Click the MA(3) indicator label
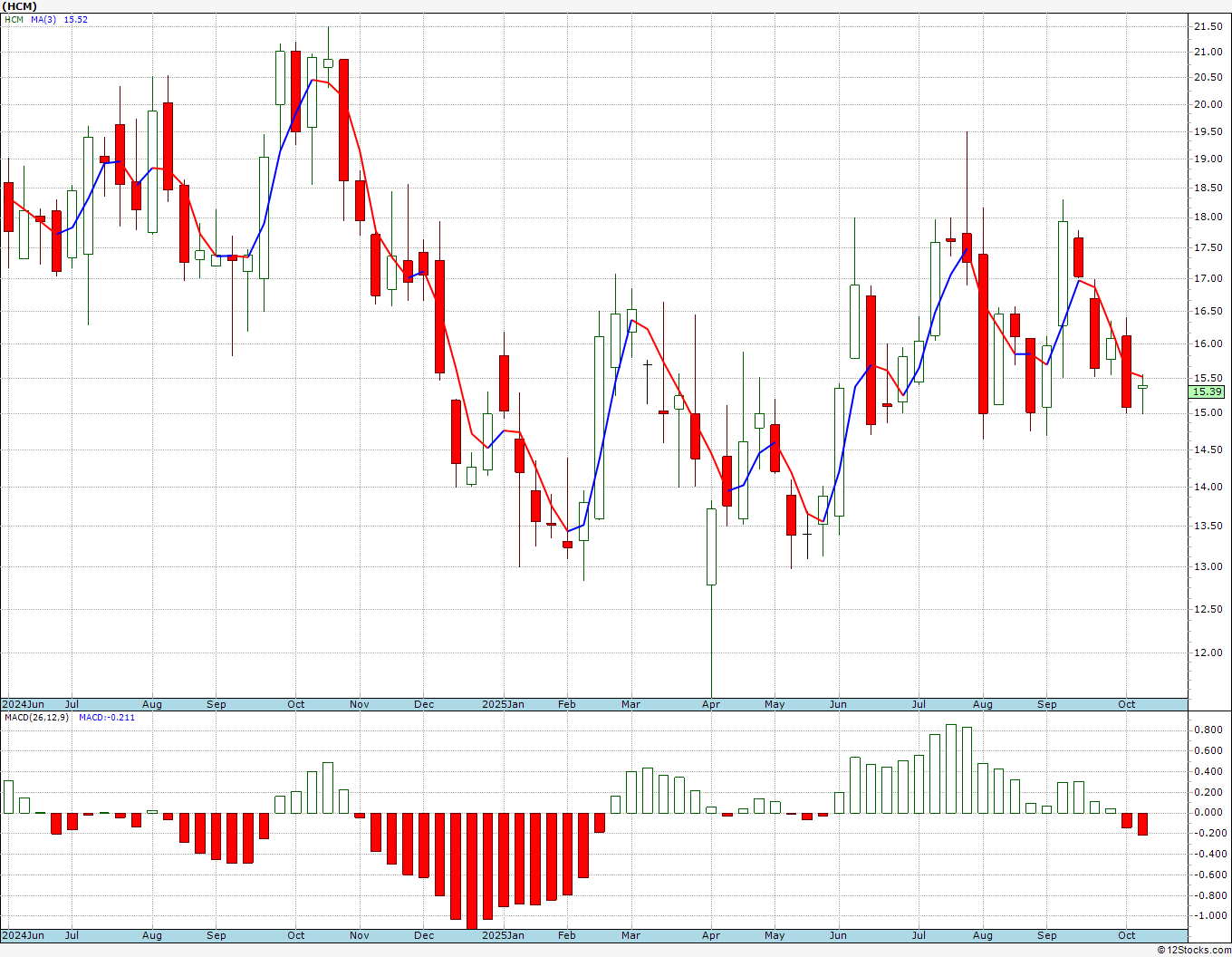 coord(43,20)
